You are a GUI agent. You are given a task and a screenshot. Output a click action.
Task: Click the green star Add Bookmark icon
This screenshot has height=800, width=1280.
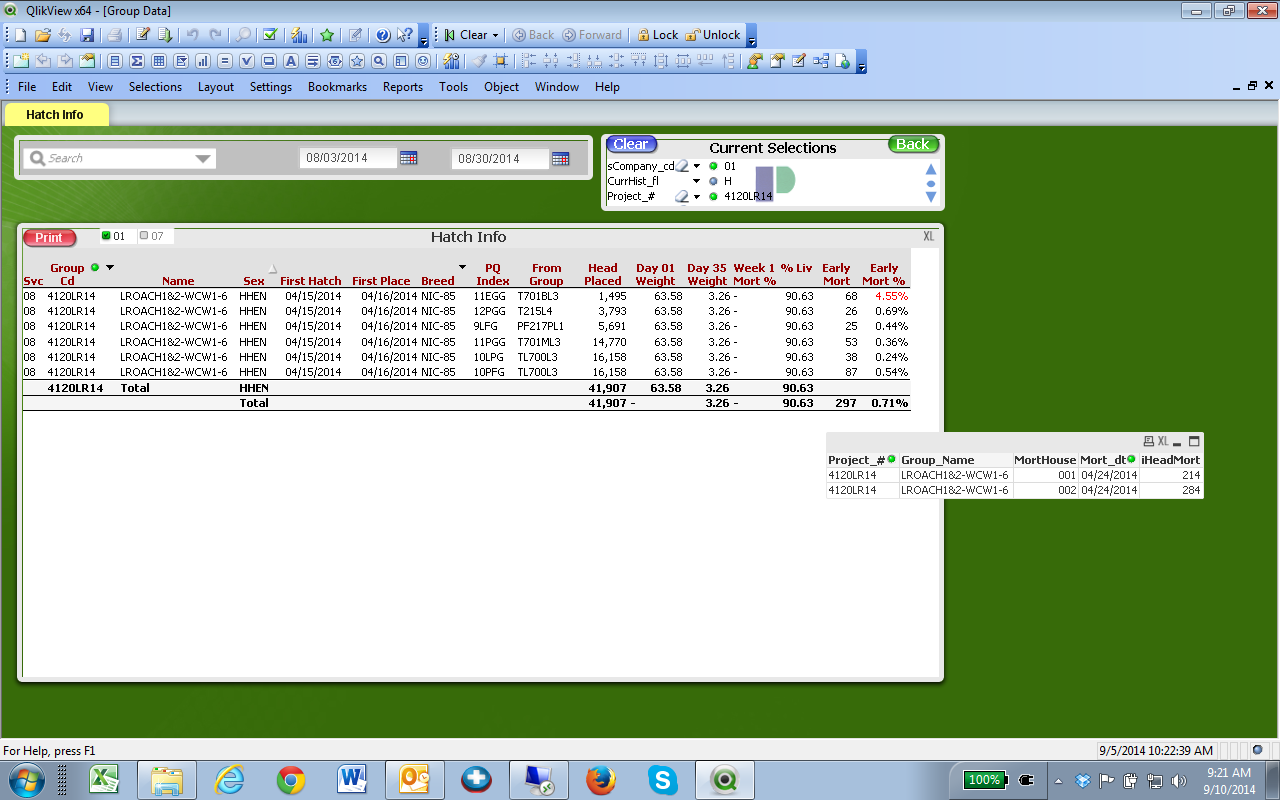(327, 35)
